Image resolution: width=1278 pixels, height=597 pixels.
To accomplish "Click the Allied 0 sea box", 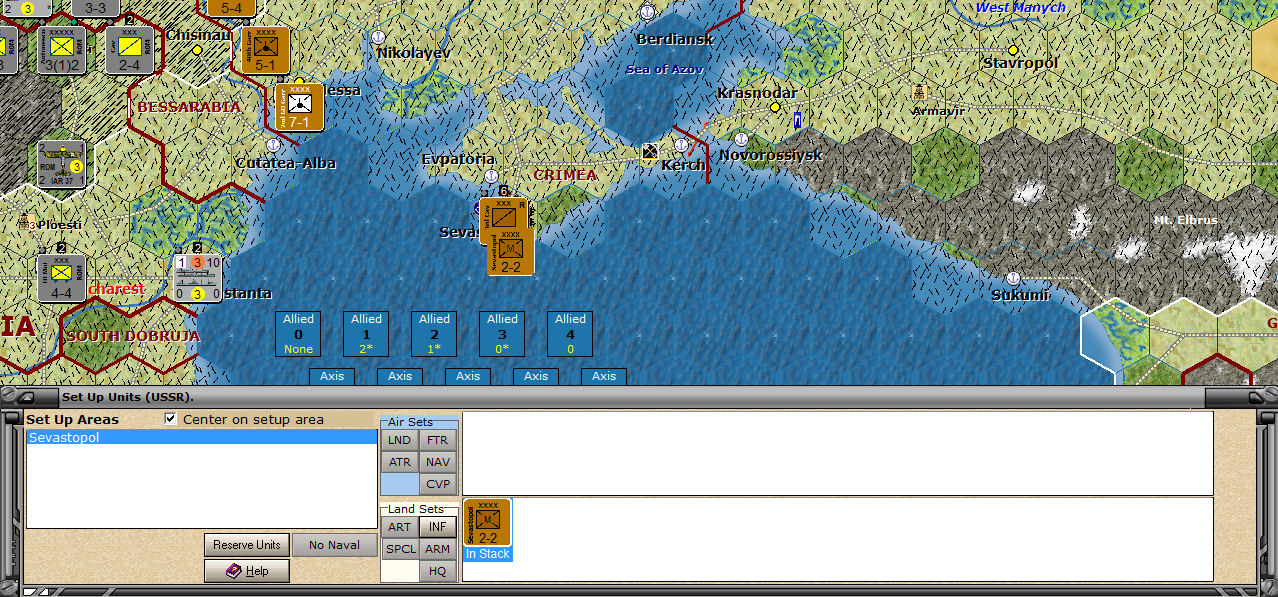I will pyautogui.click(x=298, y=334).
